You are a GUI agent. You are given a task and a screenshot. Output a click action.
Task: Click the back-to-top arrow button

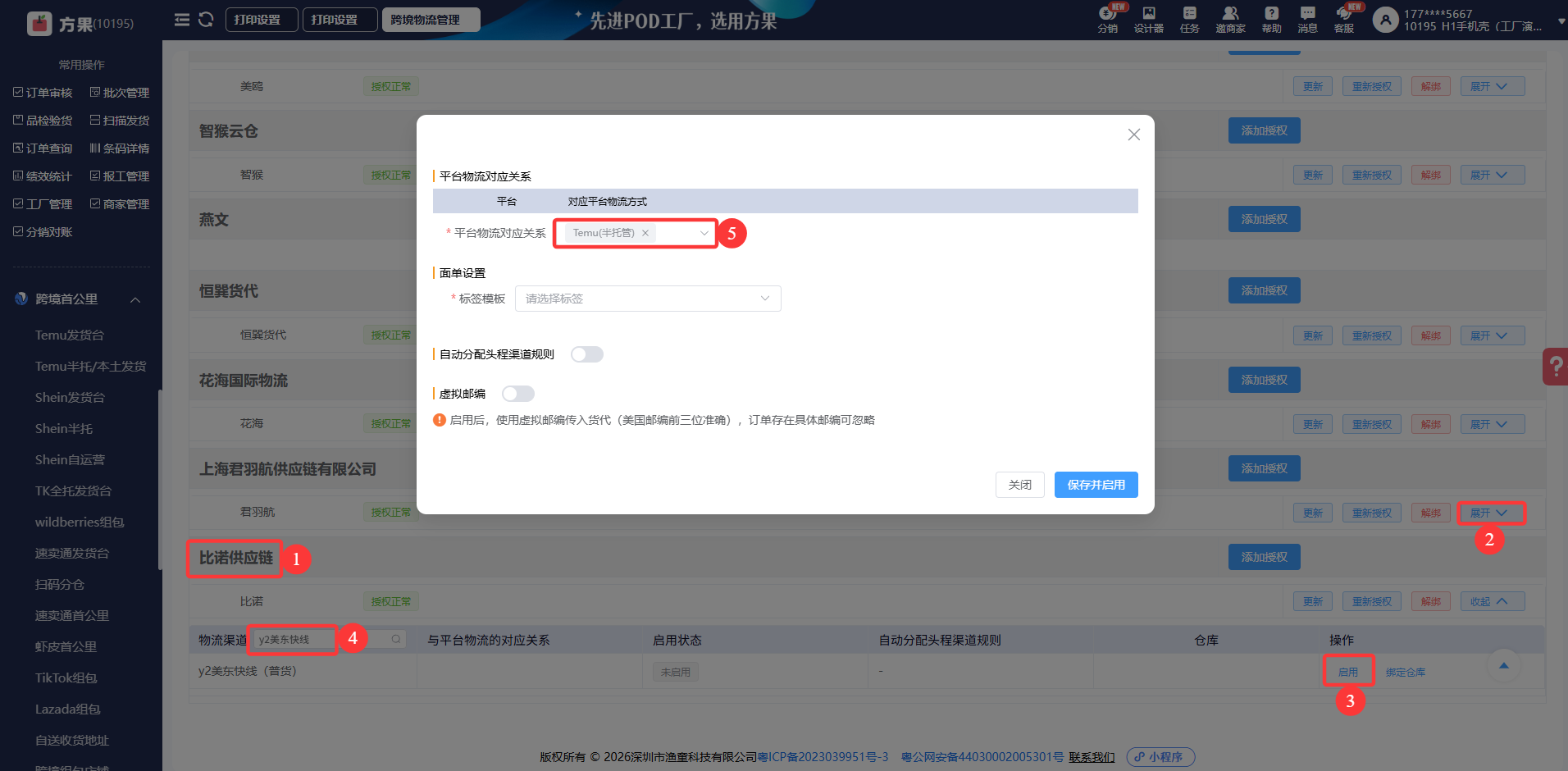tap(1503, 665)
